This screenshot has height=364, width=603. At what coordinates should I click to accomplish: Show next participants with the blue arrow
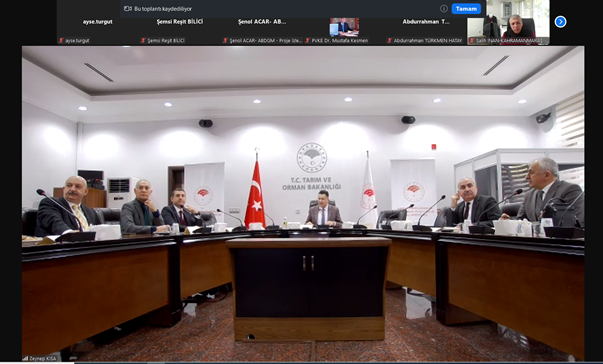coord(560,22)
